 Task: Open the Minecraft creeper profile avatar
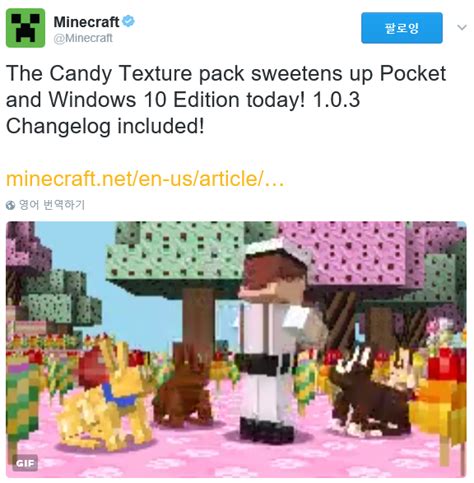click(25, 28)
